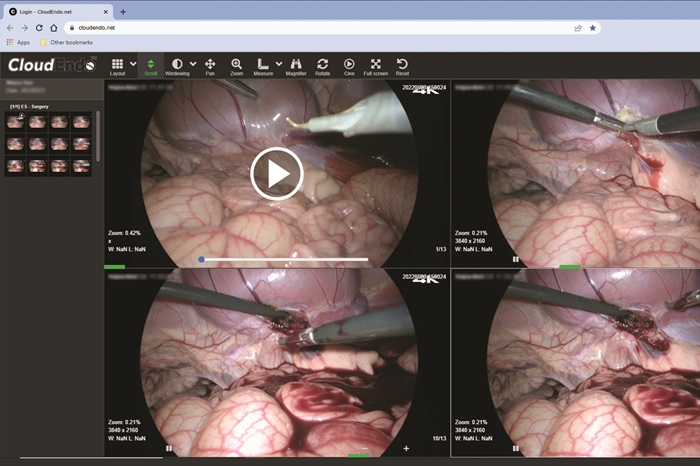700x466 pixels.
Task: Open the Layout grid tool
Action: click(x=117, y=67)
